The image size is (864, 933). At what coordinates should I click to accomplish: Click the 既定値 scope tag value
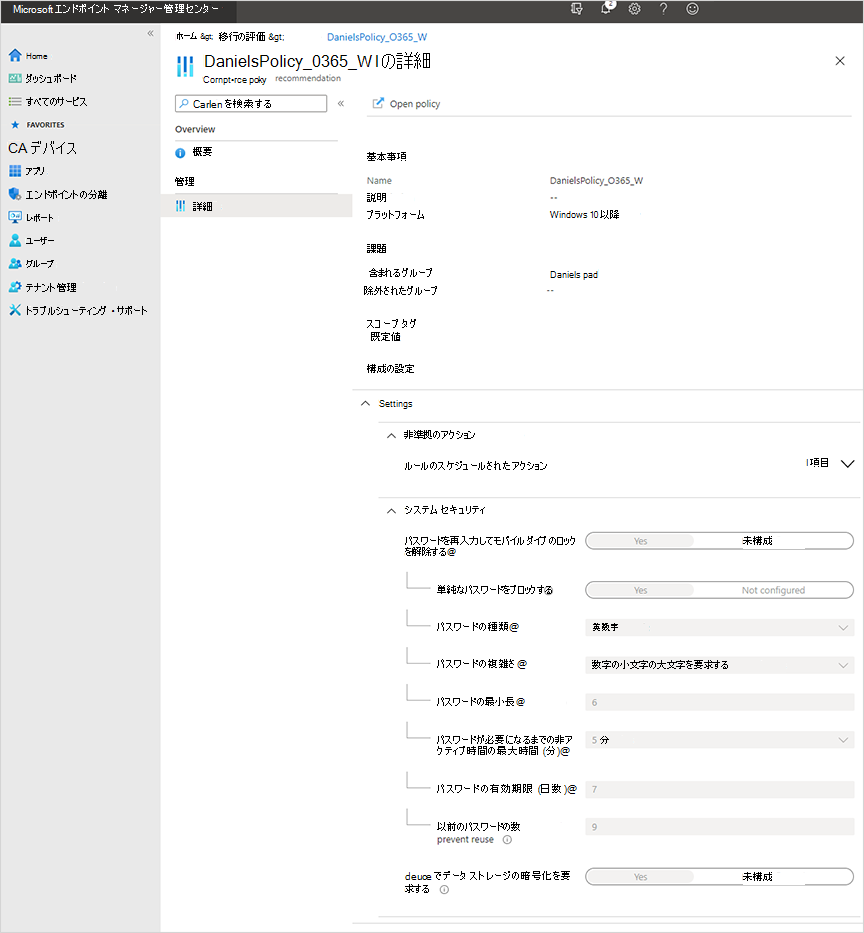click(x=385, y=337)
